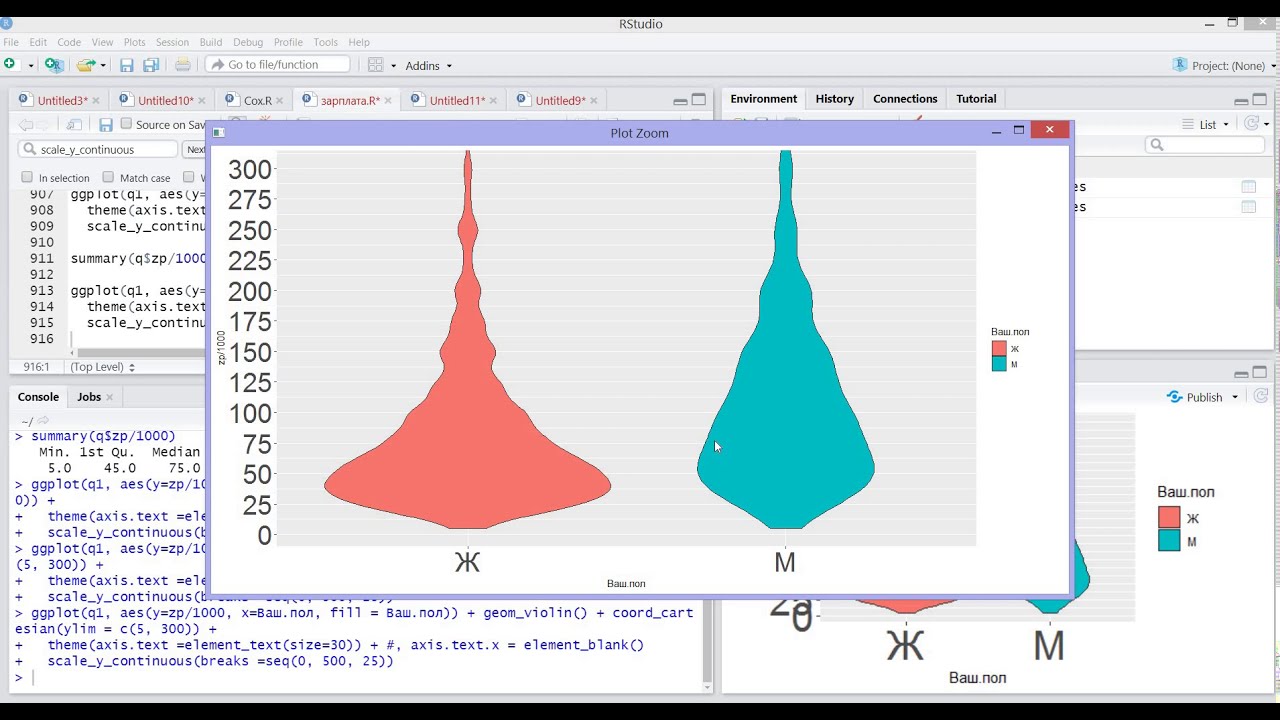Minimize the Environment pane
The image size is (1280, 720).
coord(1241,100)
